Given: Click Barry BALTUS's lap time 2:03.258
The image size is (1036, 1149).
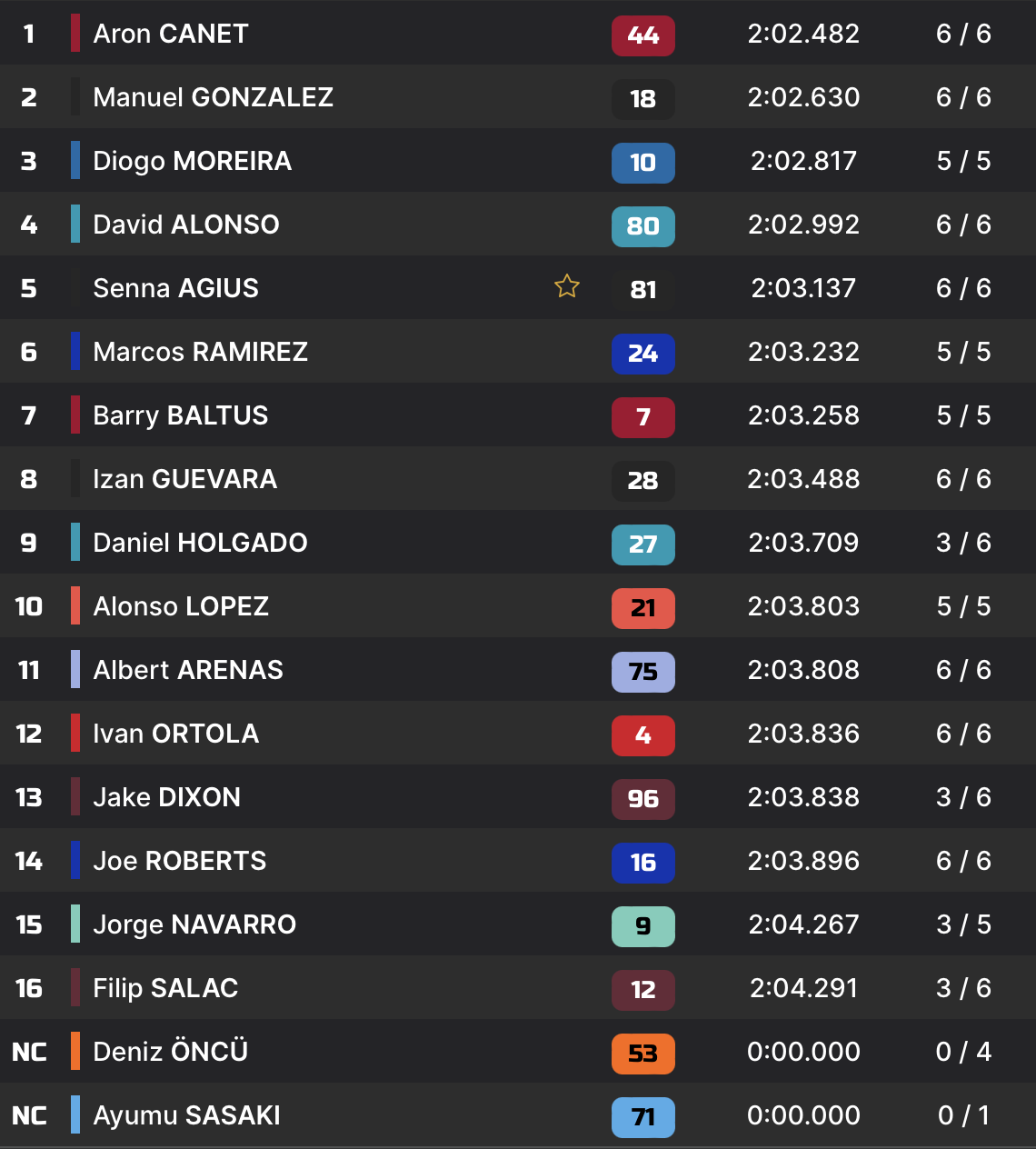Looking at the screenshot, I should (803, 415).
